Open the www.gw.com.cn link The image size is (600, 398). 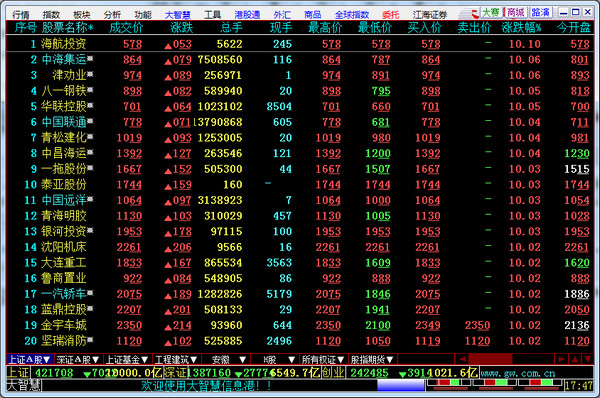click(517, 373)
